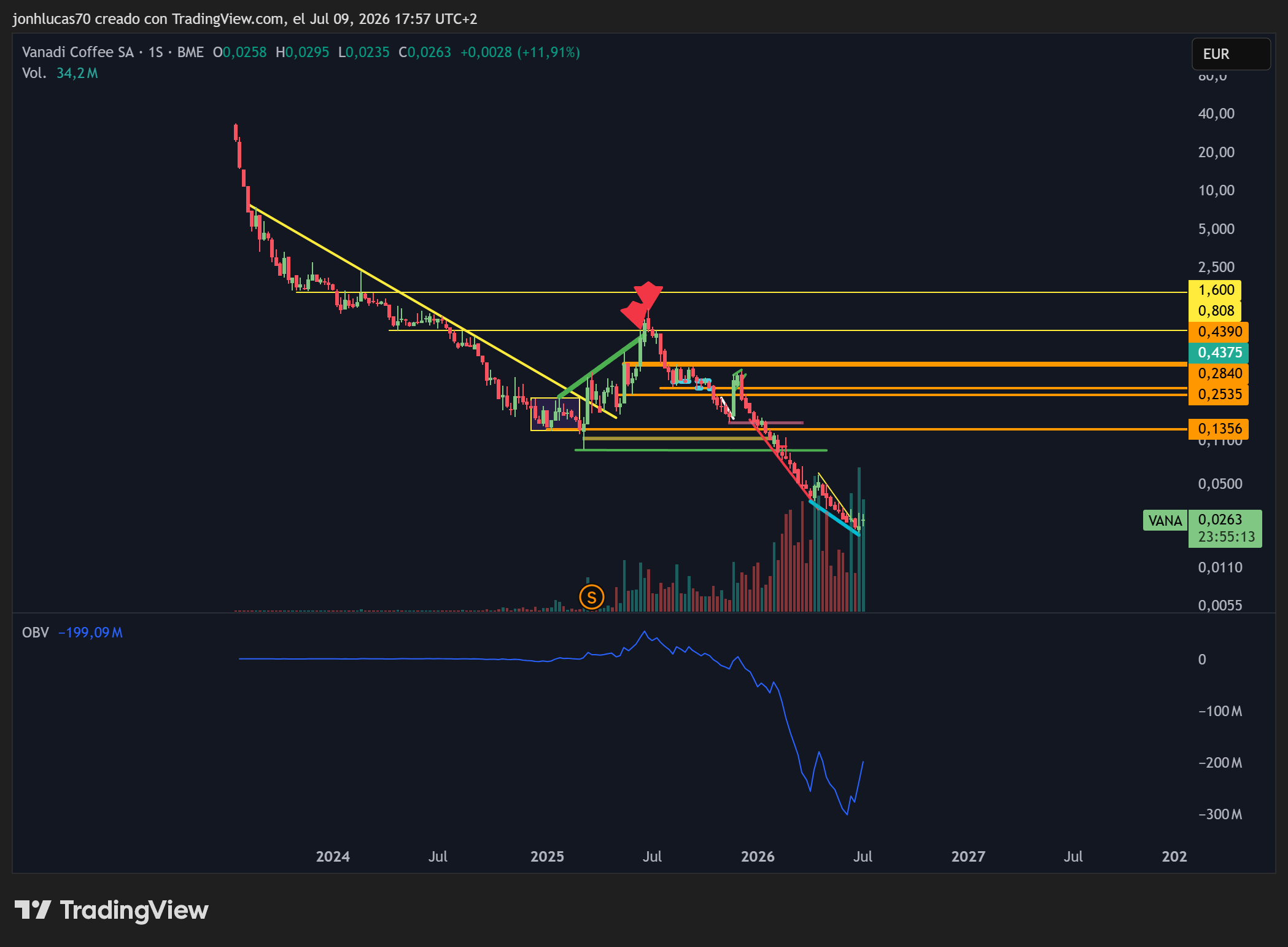Screen dimensions: 1288x947
Task: Select the 0,2535 orange level label
Action: pos(1219,394)
